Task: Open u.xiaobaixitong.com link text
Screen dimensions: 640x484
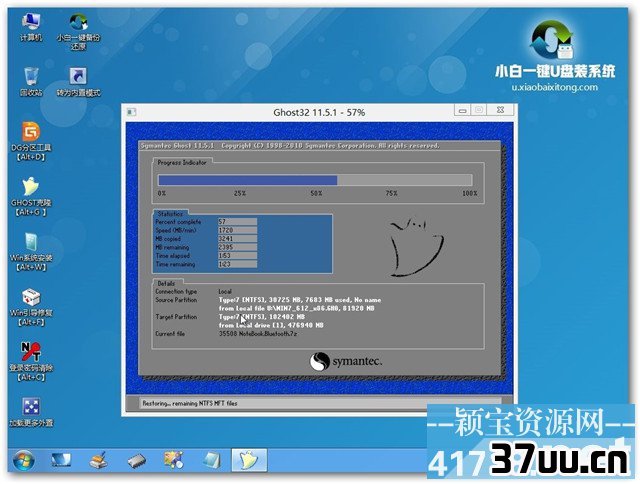Action: pyautogui.click(x=554, y=87)
